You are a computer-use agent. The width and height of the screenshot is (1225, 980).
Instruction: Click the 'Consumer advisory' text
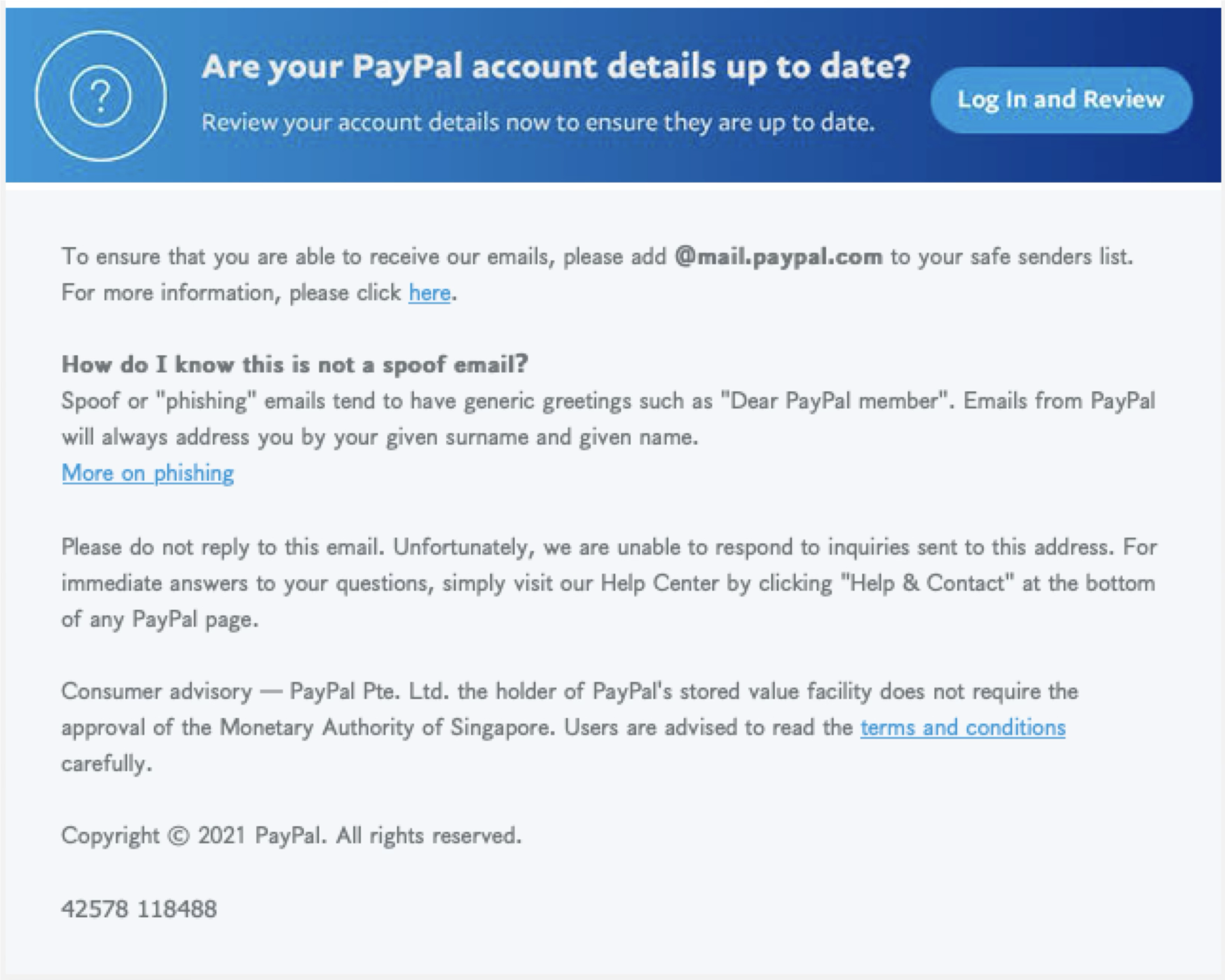point(157,692)
